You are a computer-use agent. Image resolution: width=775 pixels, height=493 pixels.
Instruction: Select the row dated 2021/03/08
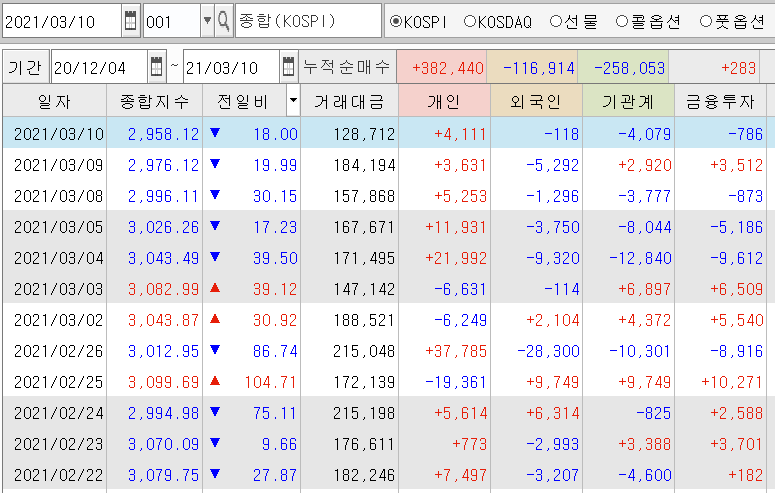388,195
